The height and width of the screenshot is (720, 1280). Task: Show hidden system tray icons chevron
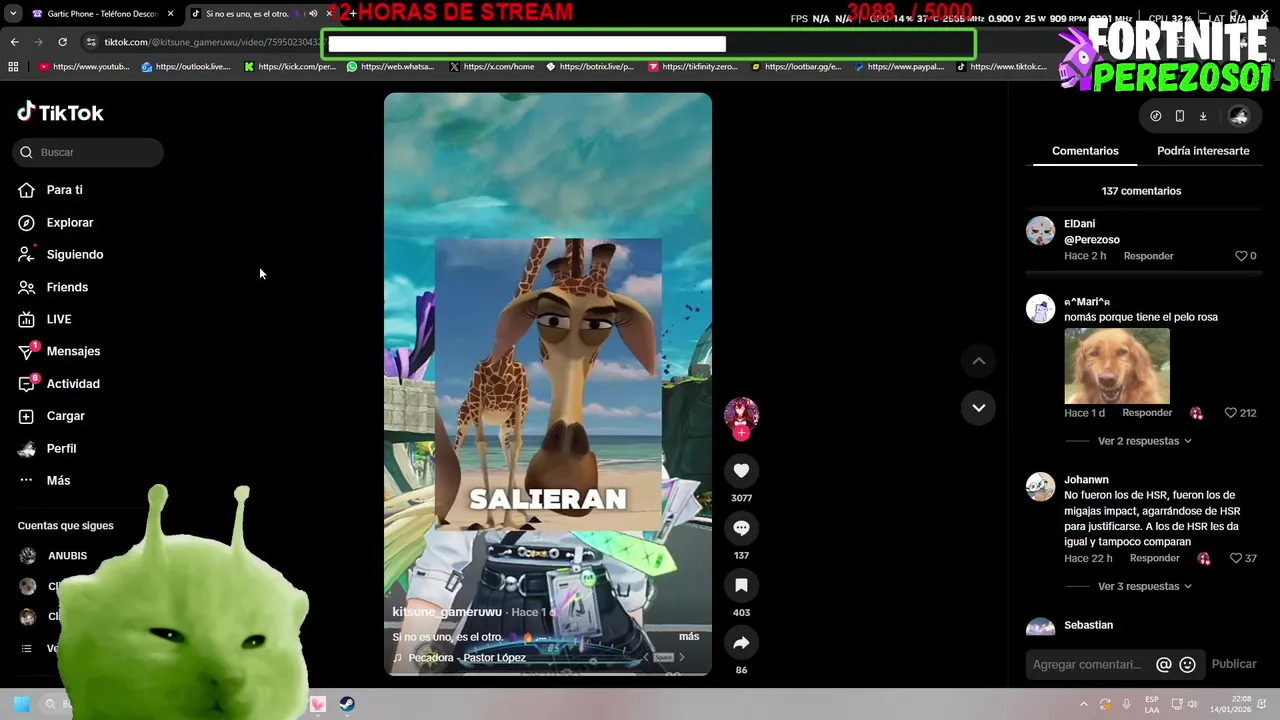pos(1084,704)
